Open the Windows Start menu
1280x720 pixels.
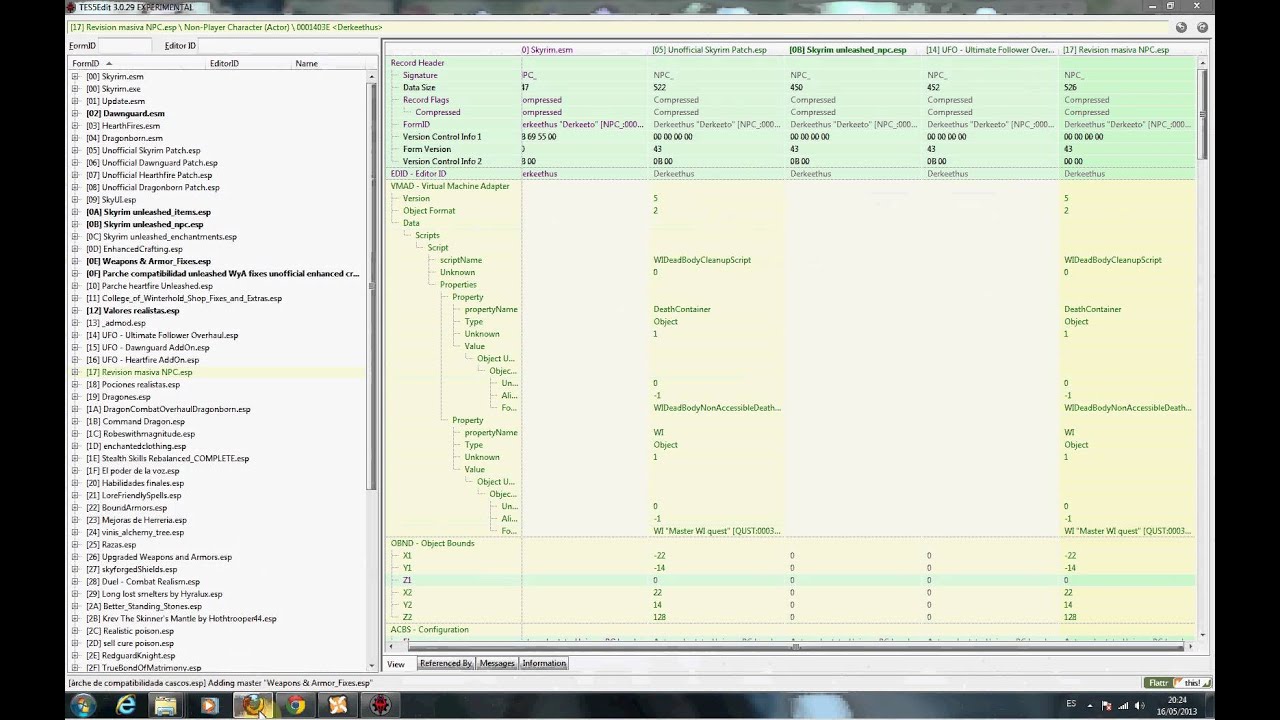(83, 705)
